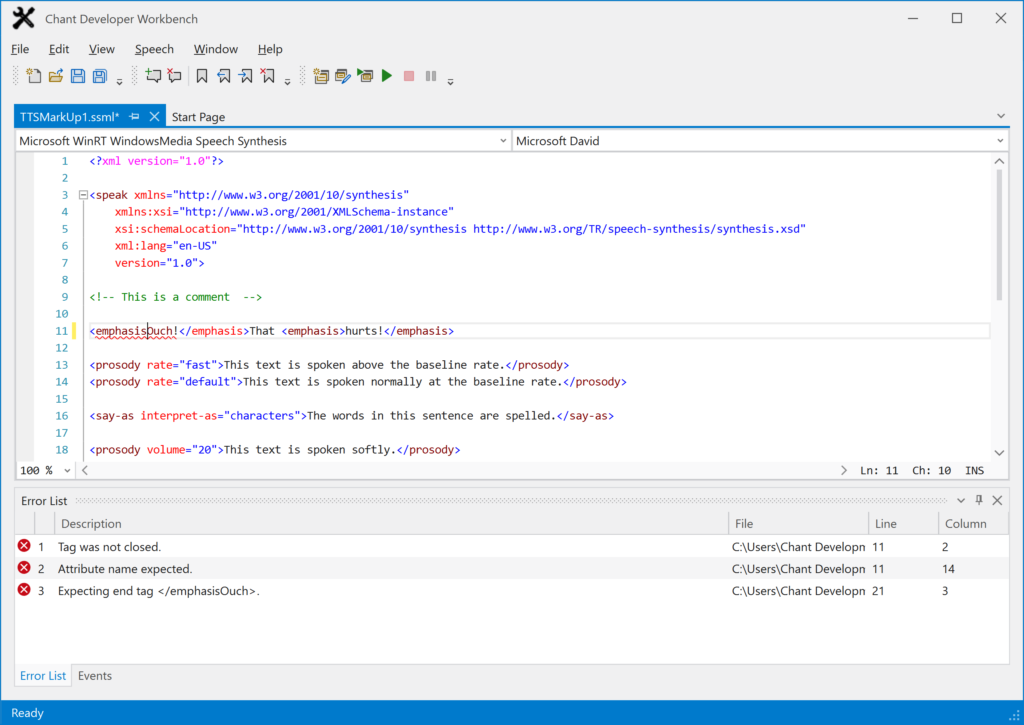1024x725 pixels.
Task: Open the Edit menu
Action: (x=59, y=49)
